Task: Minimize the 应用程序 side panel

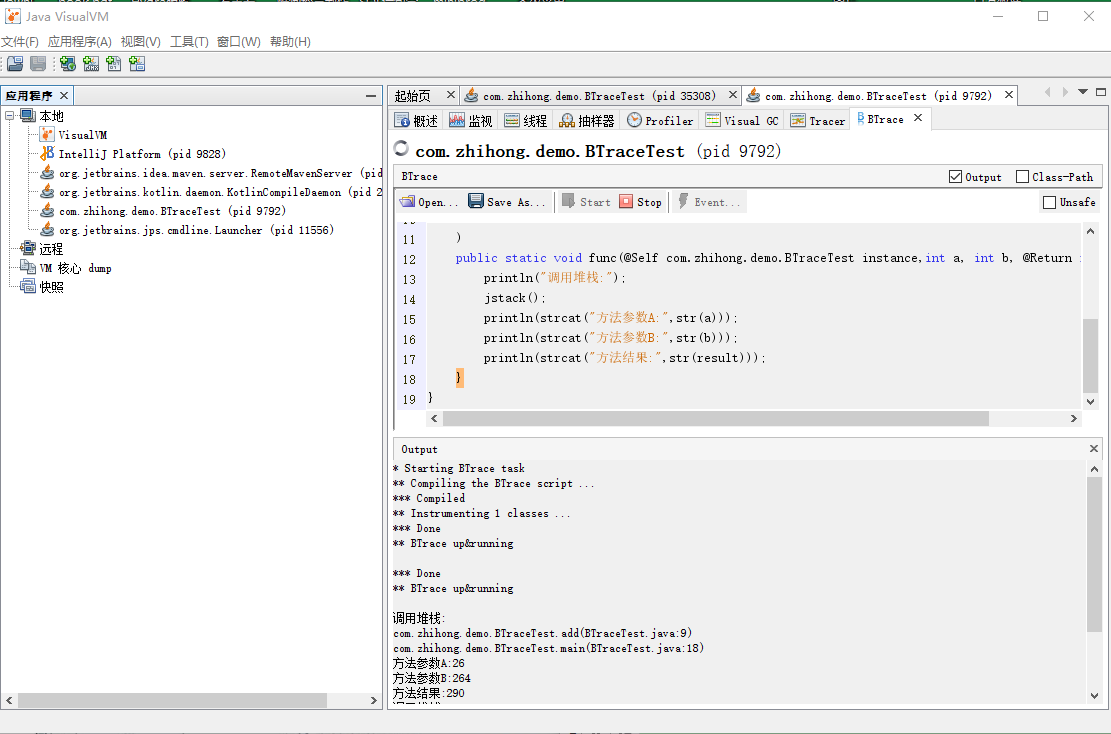Action: (x=371, y=96)
